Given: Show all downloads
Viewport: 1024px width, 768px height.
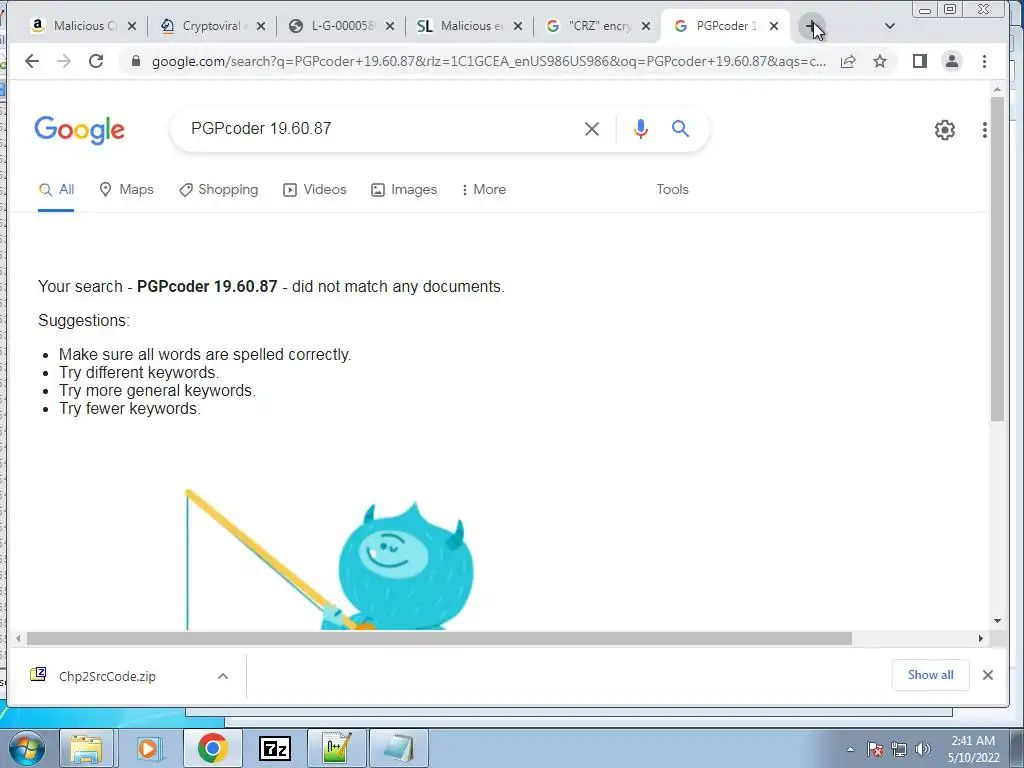Looking at the screenshot, I should [x=930, y=675].
